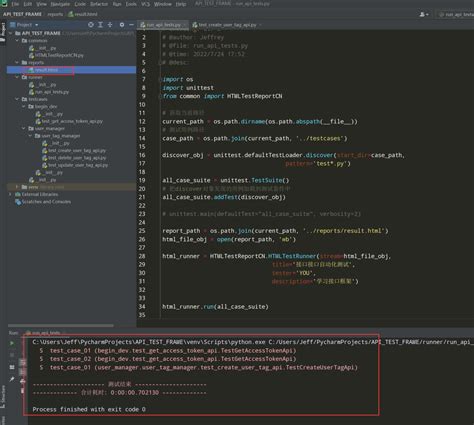Expand the External Libraries node
This screenshot has height=425, width=474.
(x=10, y=194)
